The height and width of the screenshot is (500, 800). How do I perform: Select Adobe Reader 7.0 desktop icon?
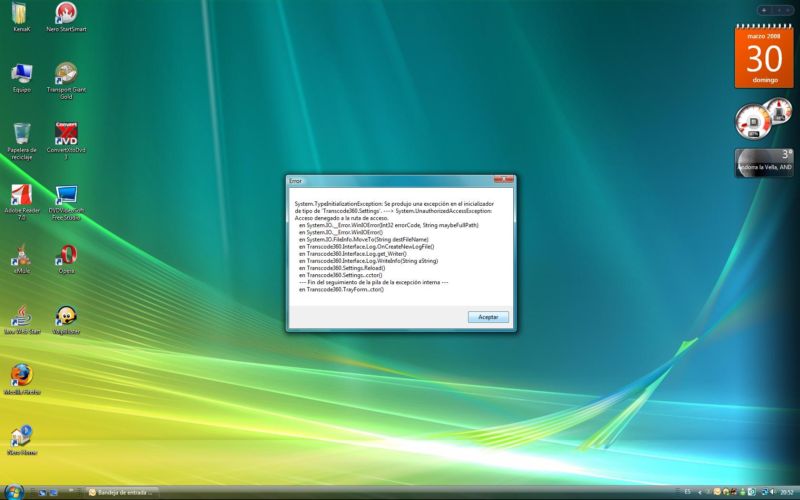click(x=22, y=202)
